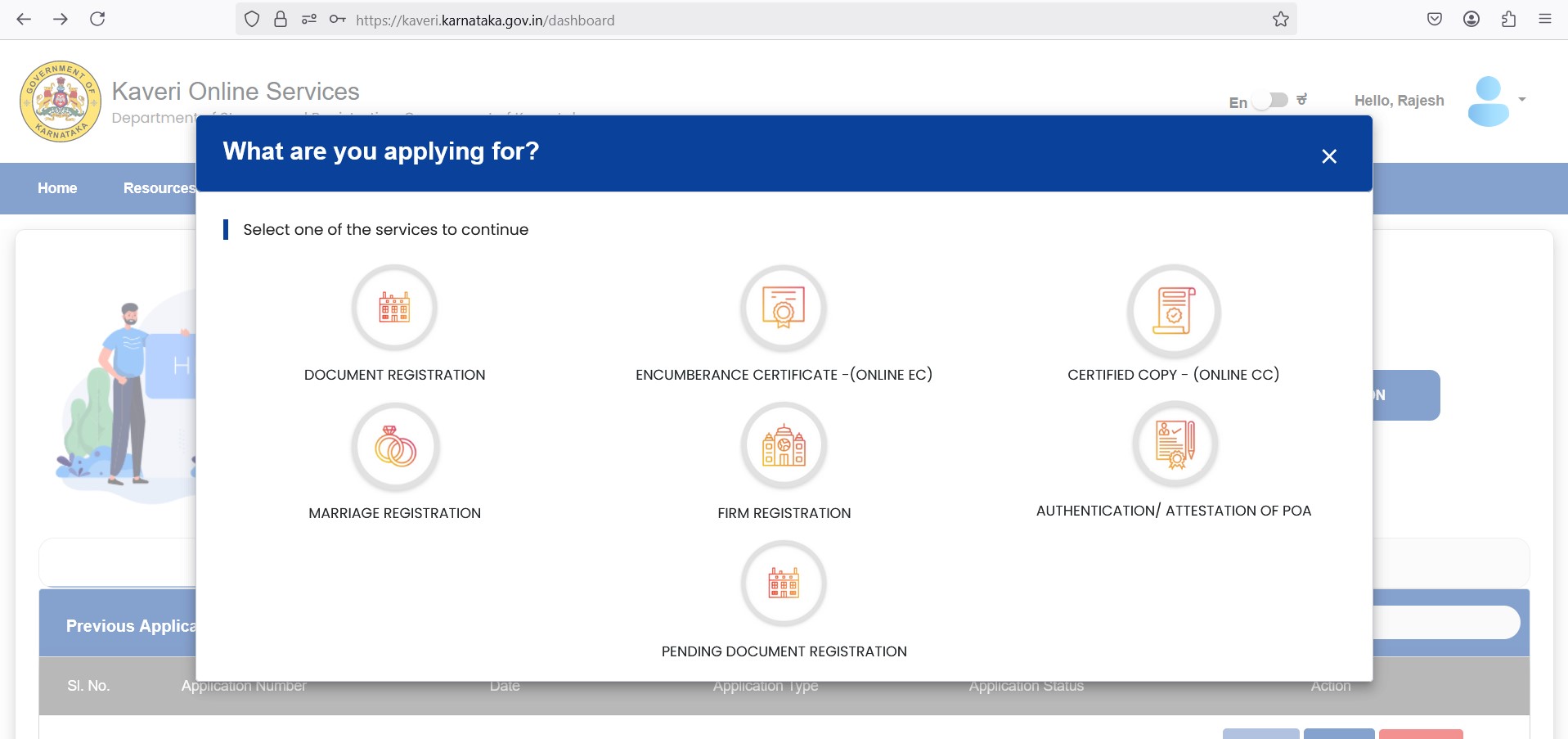1568x739 pixels.
Task: Reload the Kaveri dashboard page
Action: 97,19
